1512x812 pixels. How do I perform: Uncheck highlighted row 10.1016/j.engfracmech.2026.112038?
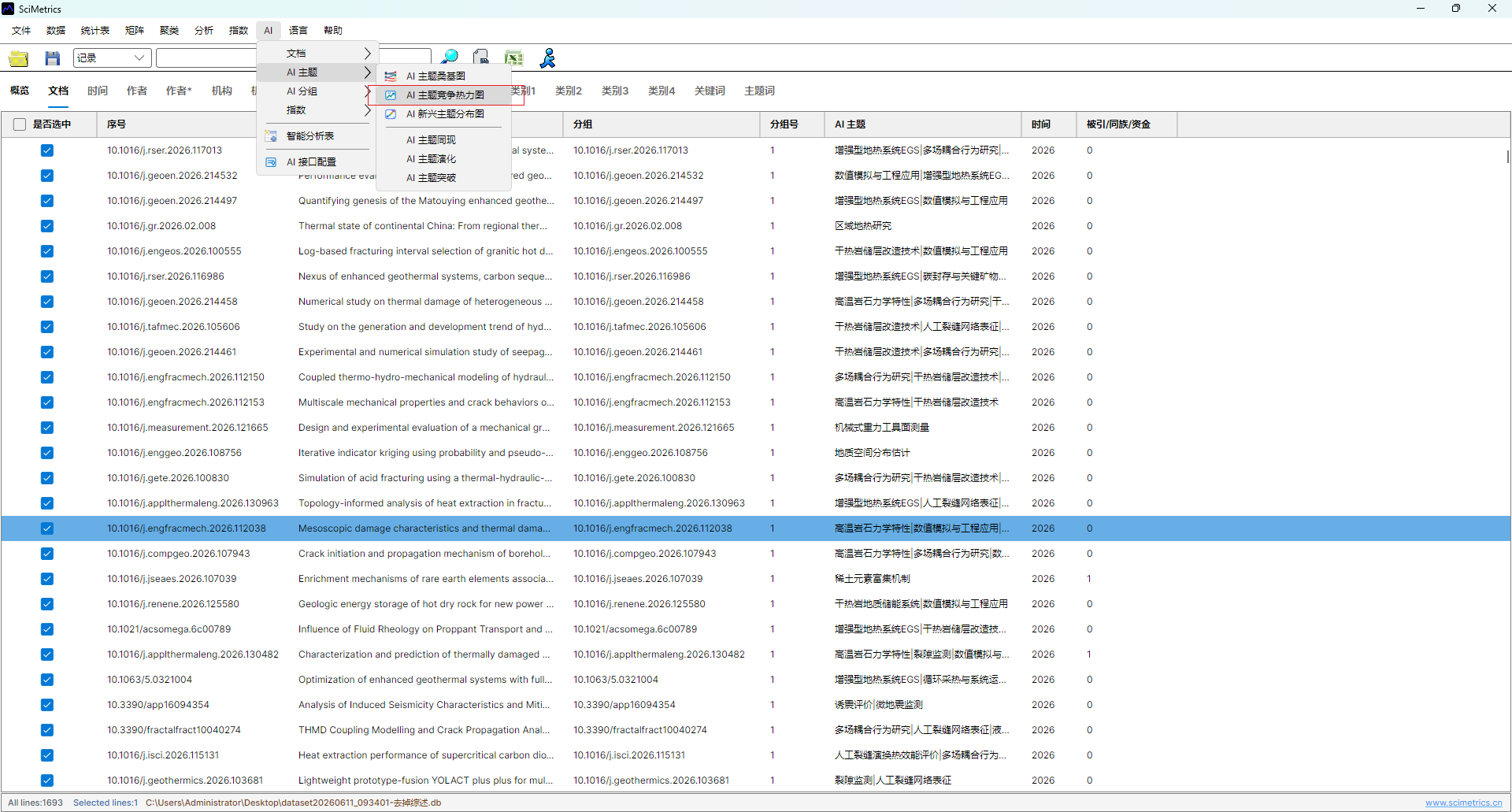point(47,528)
